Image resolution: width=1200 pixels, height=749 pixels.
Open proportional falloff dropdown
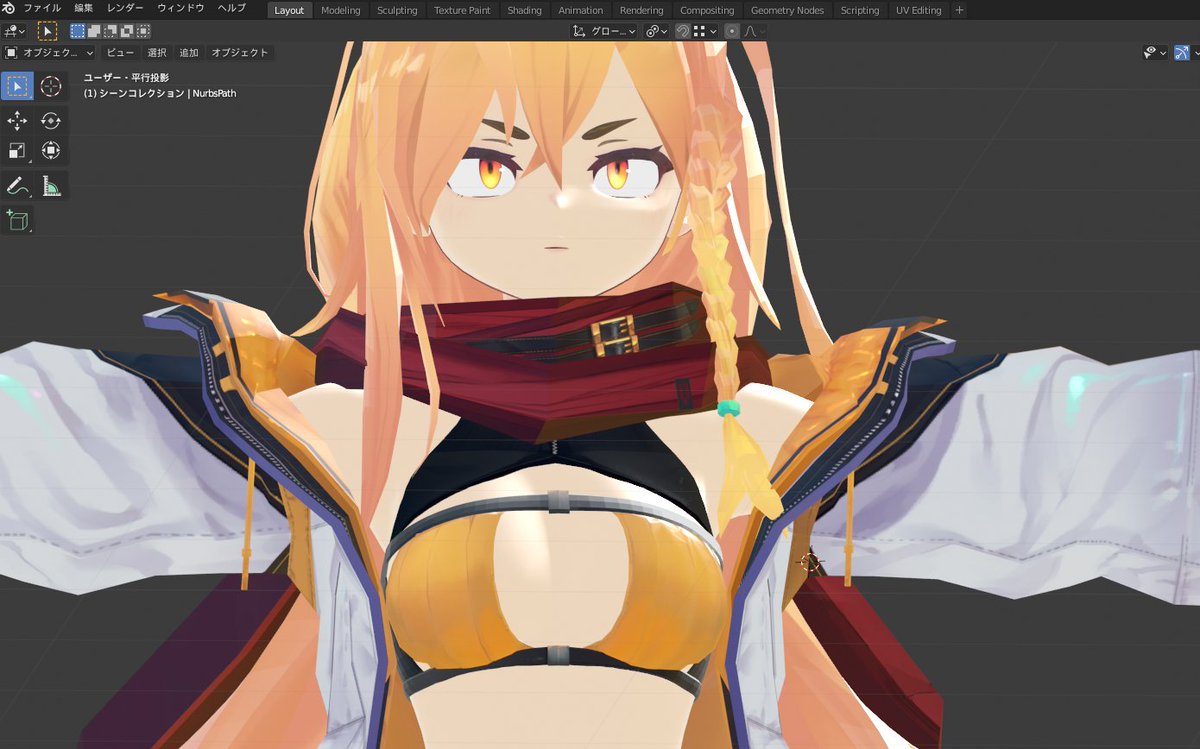(754, 31)
